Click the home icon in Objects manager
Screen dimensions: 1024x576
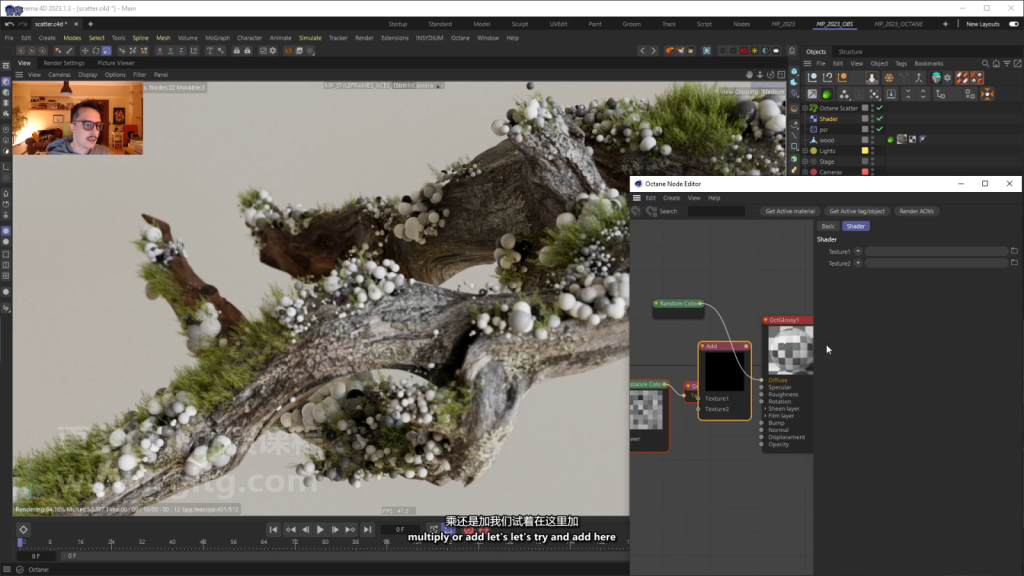tap(996, 63)
